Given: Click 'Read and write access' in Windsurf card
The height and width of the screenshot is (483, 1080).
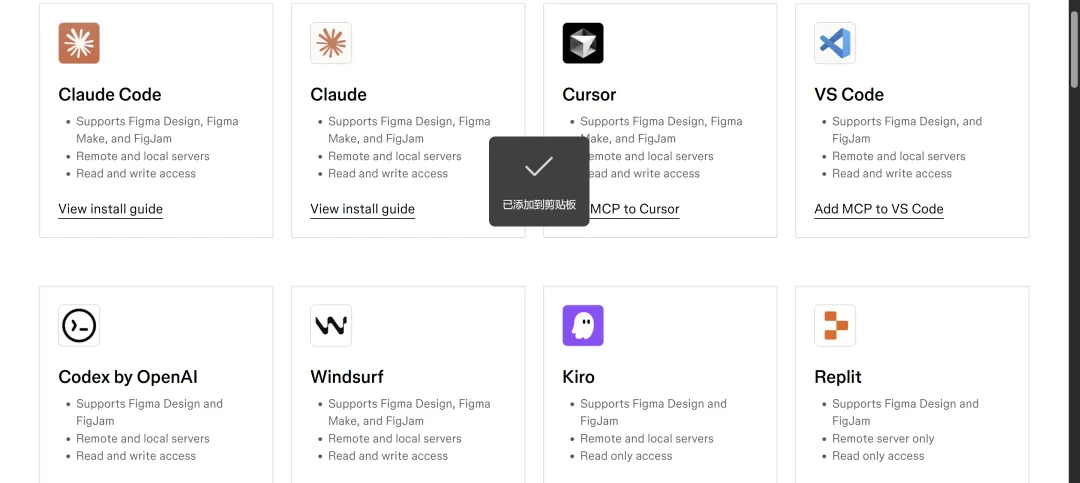Looking at the screenshot, I should (x=388, y=455).
